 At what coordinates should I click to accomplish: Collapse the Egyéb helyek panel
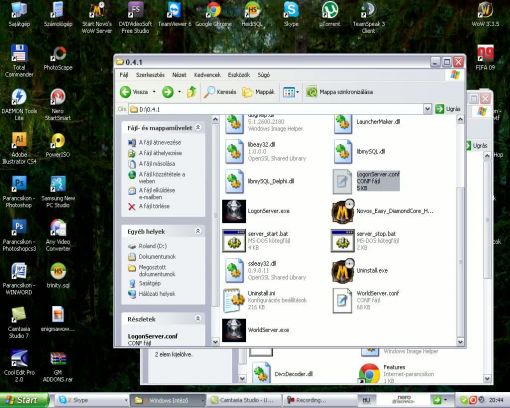point(198,231)
